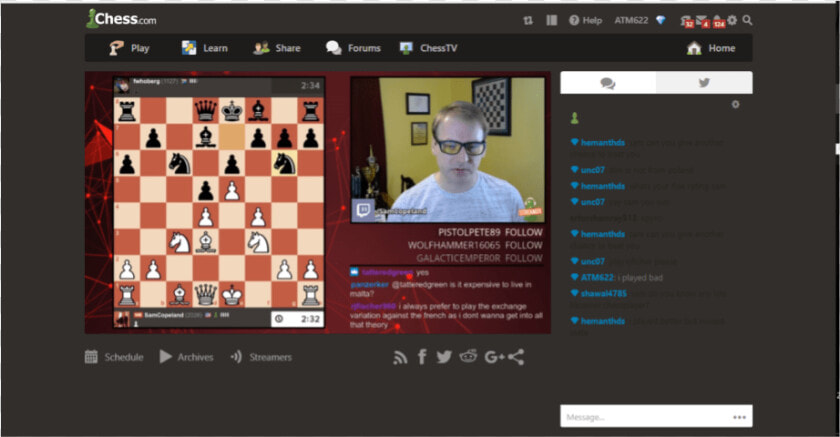
Task: Click into the Message input field
Action: tap(656, 416)
